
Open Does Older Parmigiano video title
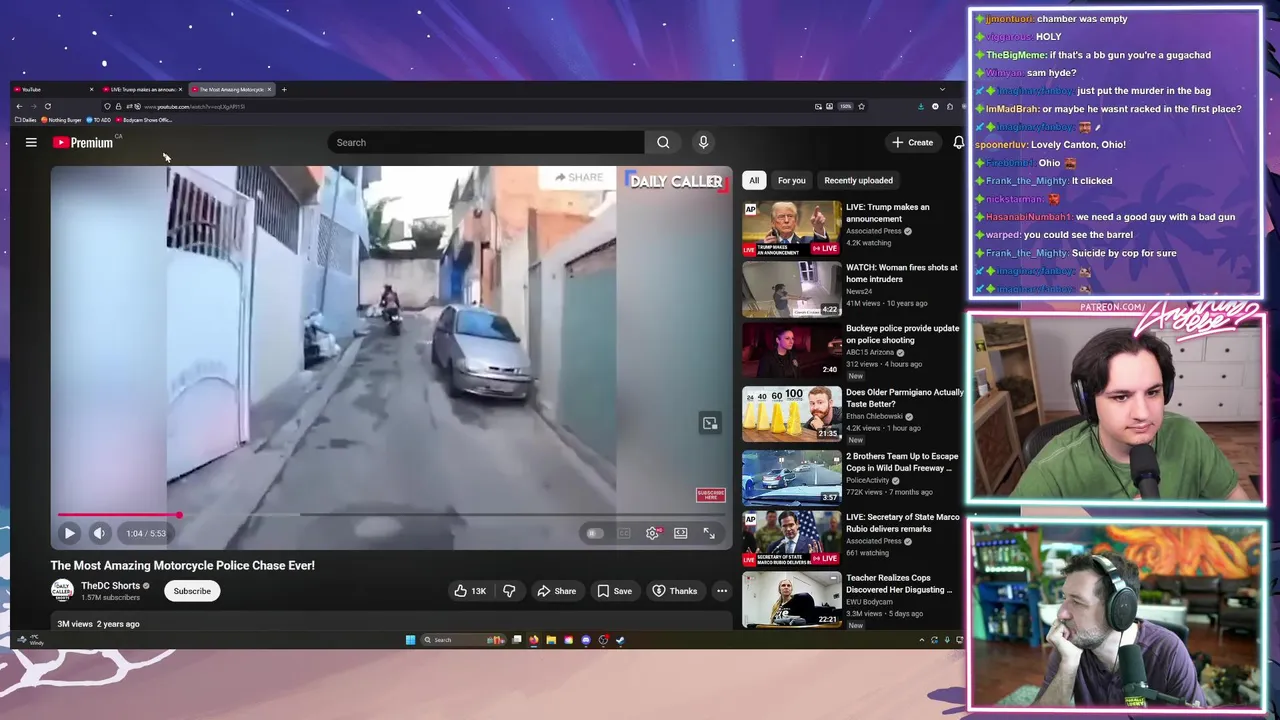(904, 398)
